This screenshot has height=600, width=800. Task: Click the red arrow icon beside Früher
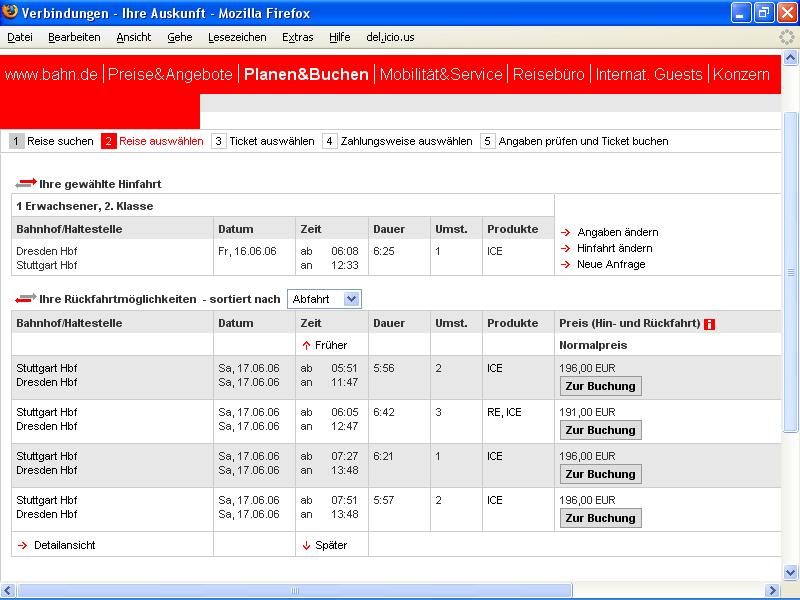click(x=306, y=345)
